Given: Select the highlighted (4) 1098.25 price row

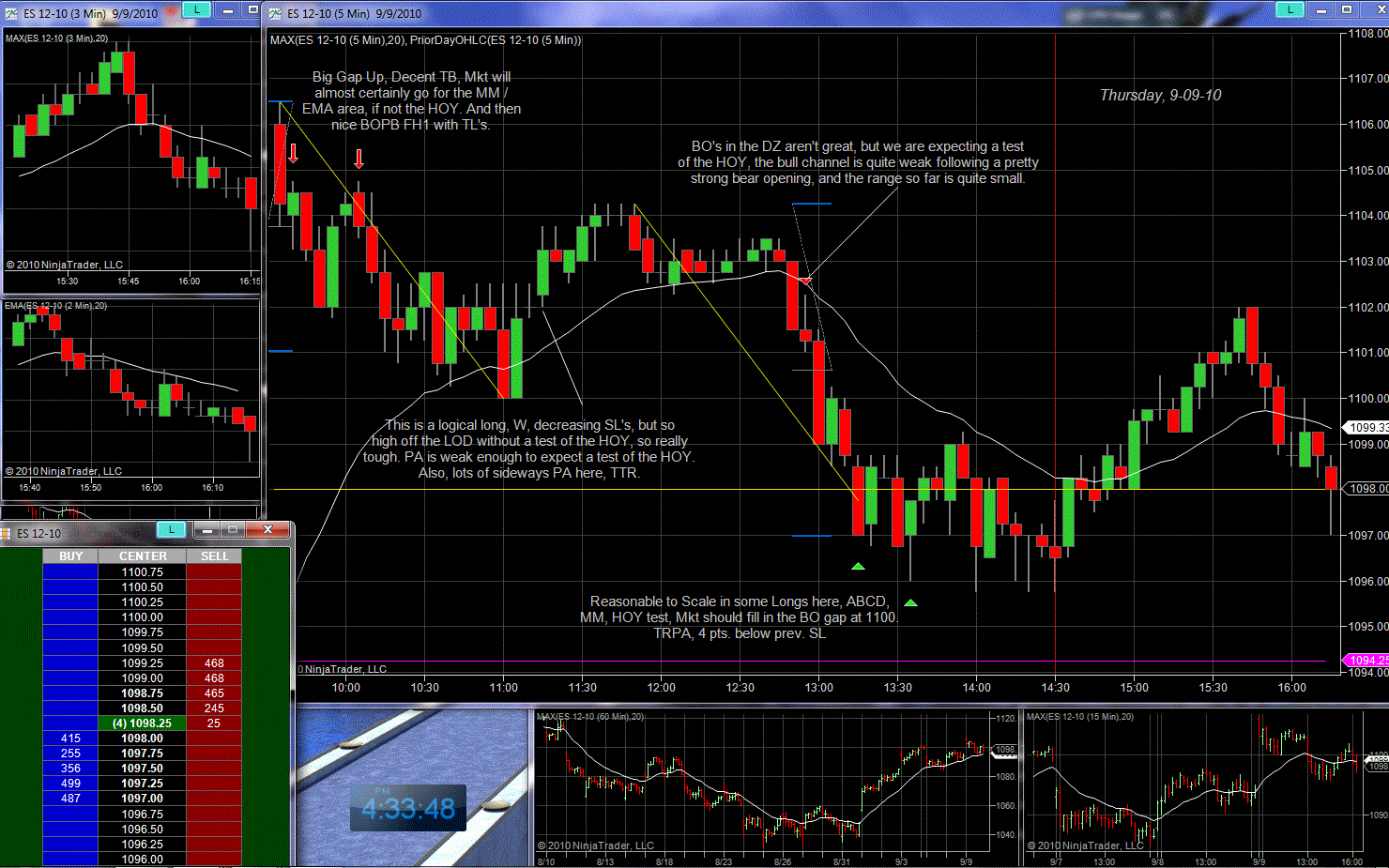Looking at the screenshot, I should coord(143,723).
